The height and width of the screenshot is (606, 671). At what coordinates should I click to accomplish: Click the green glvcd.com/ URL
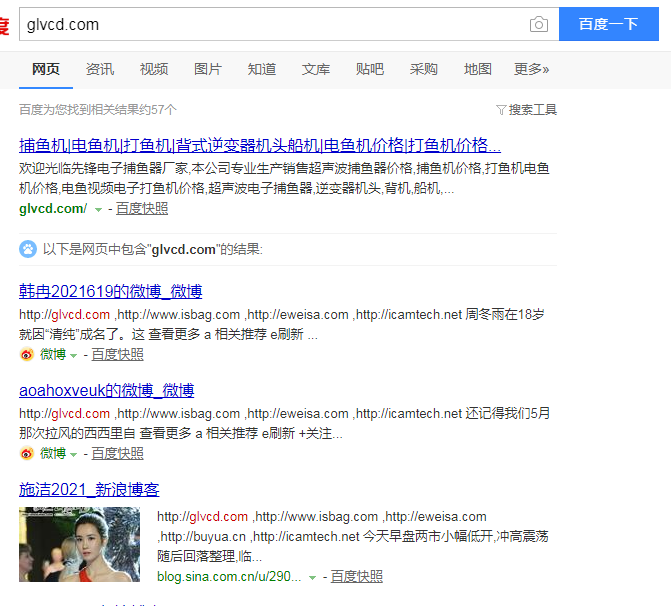pos(53,209)
